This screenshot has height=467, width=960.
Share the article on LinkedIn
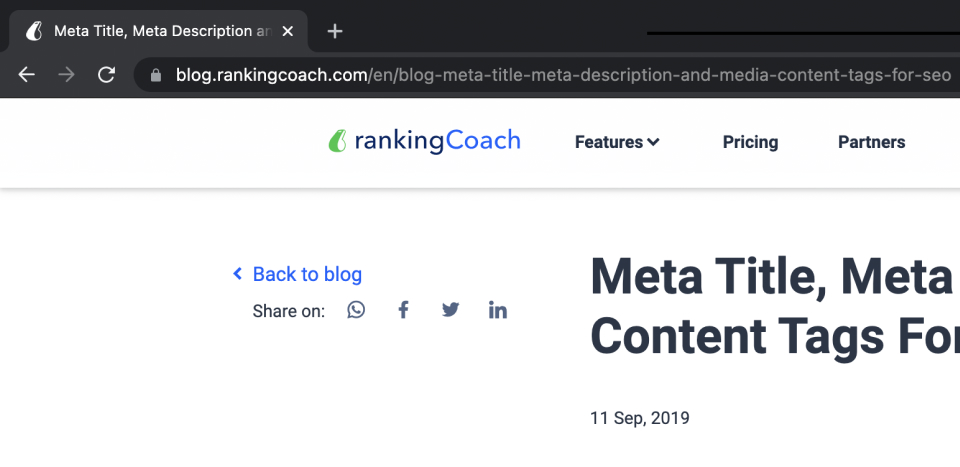[498, 310]
